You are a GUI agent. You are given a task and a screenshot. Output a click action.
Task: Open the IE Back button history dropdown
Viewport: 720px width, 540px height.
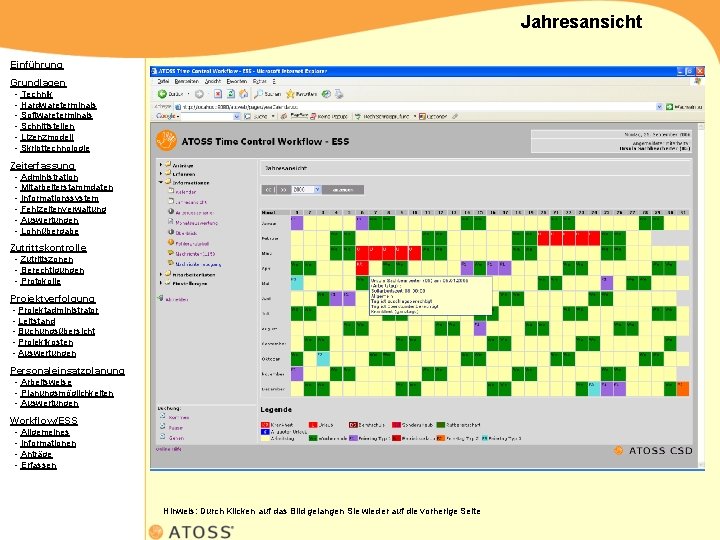(x=188, y=95)
